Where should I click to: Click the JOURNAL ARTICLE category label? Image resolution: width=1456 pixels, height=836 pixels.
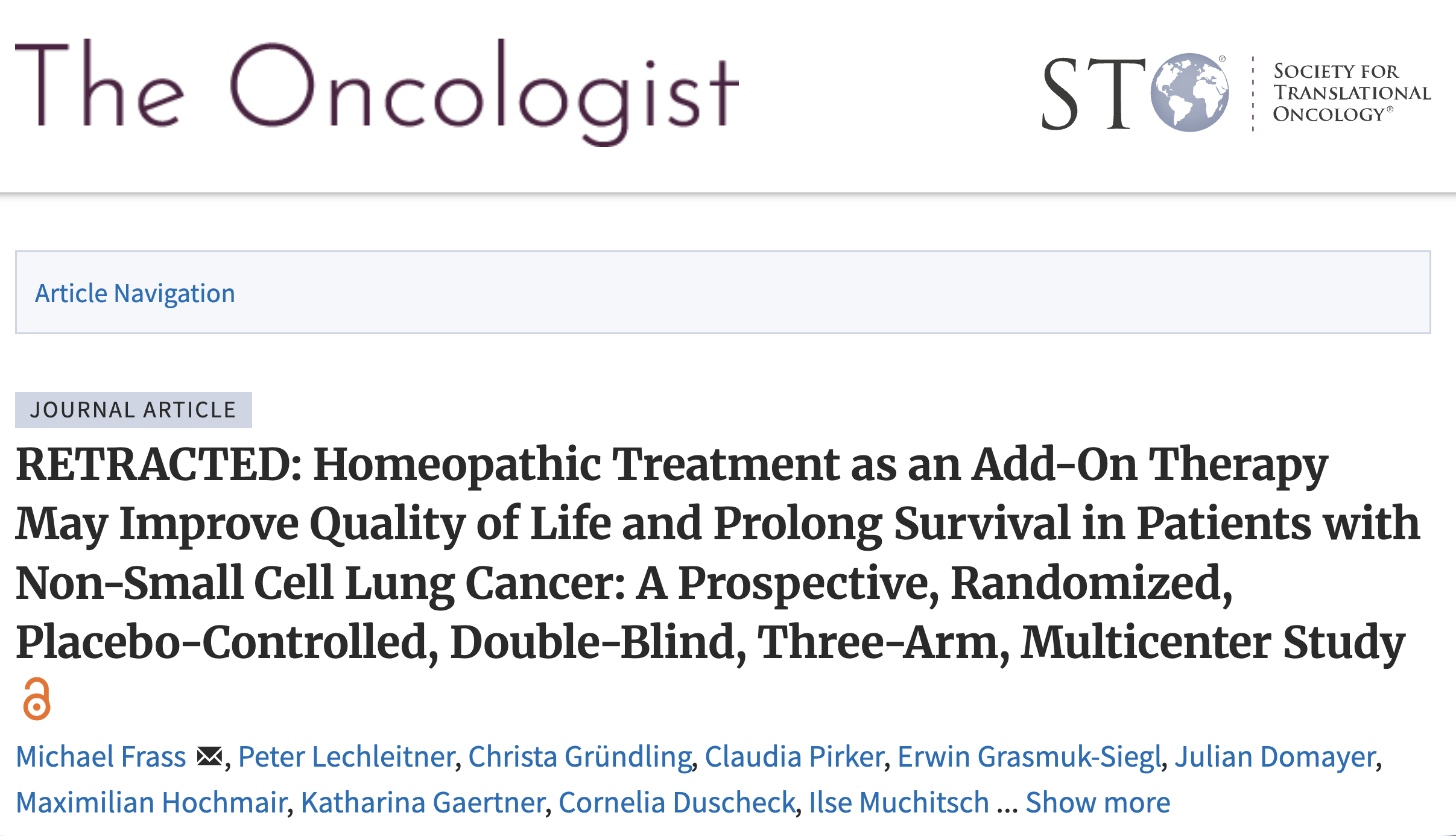pyautogui.click(x=134, y=409)
